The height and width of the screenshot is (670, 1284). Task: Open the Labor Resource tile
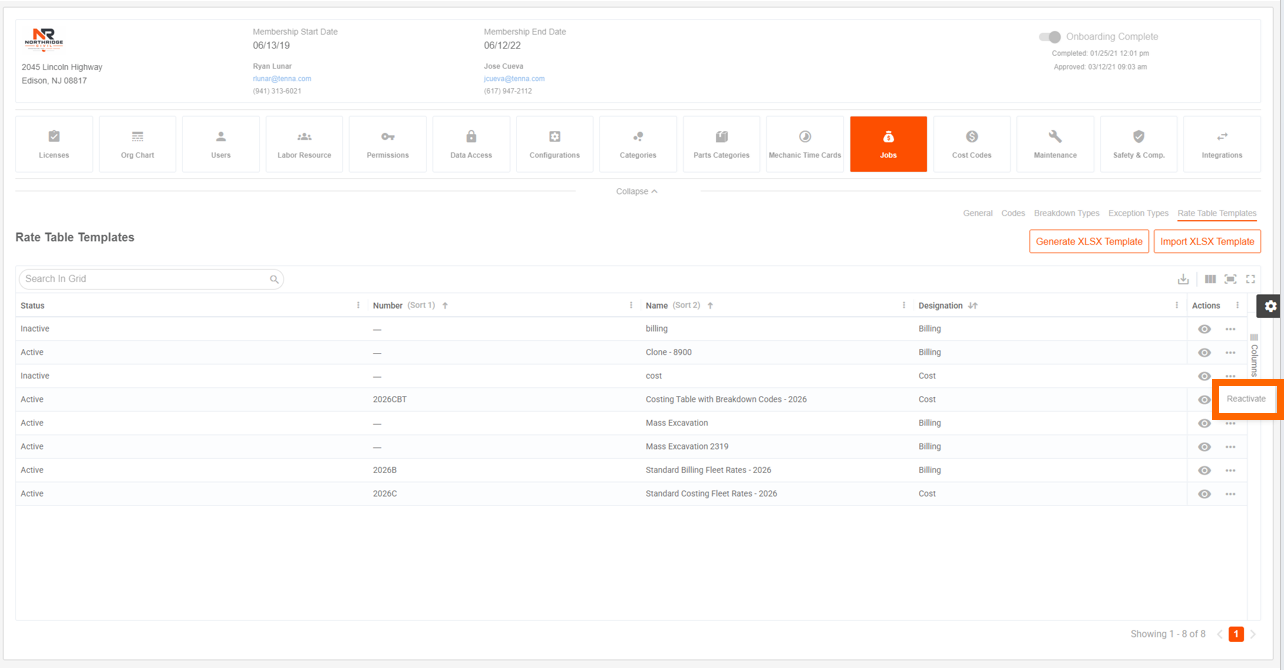coord(304,144)
